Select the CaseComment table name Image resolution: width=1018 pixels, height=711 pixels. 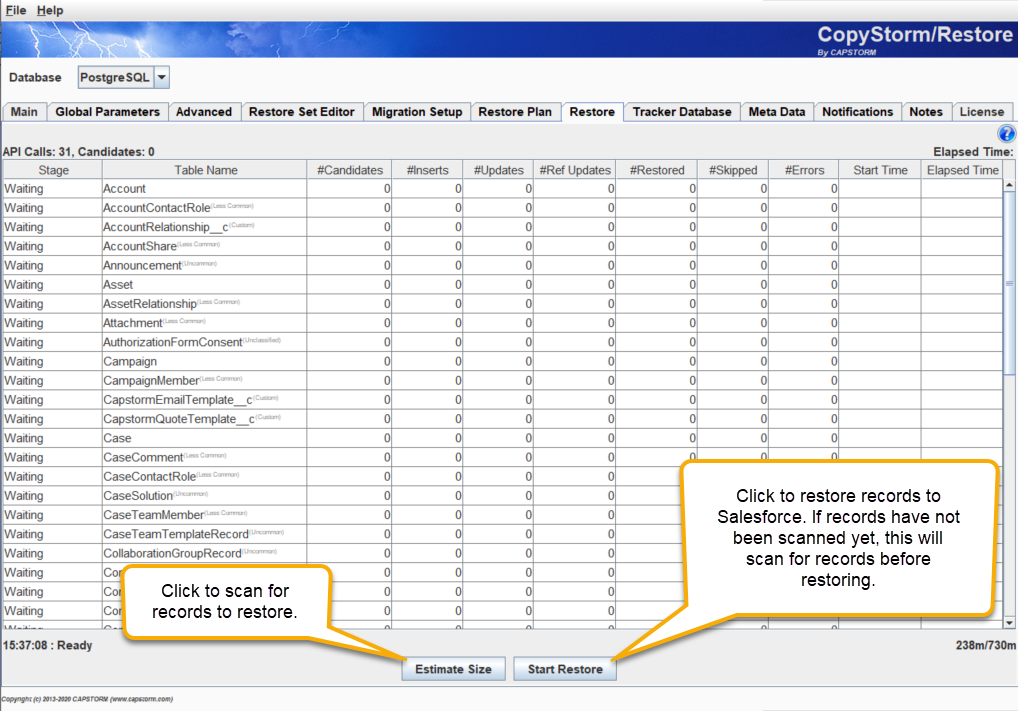coord(143,457)
